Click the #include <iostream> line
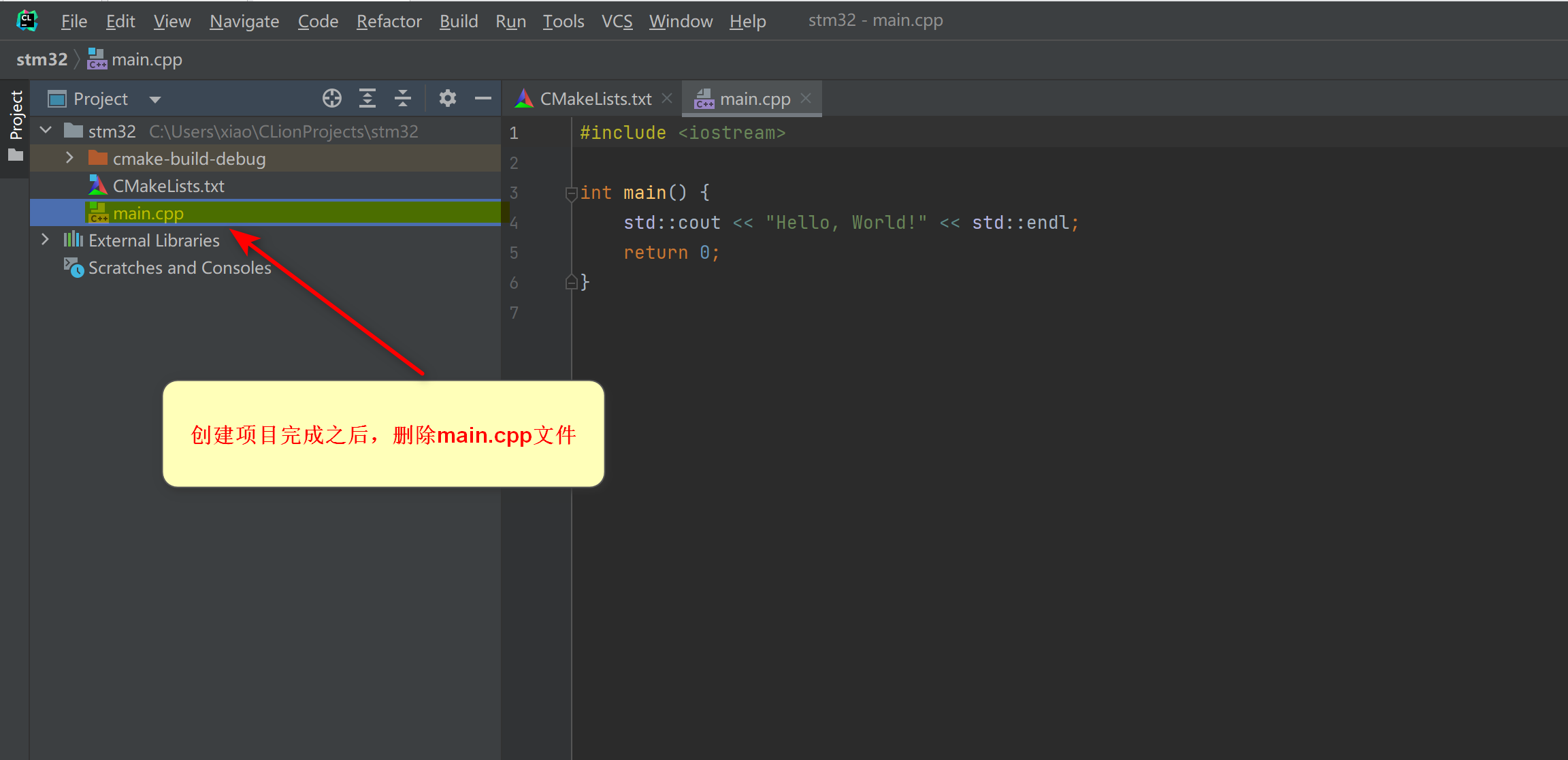Viewport: 1568px width, 760px height. [683, 133]
